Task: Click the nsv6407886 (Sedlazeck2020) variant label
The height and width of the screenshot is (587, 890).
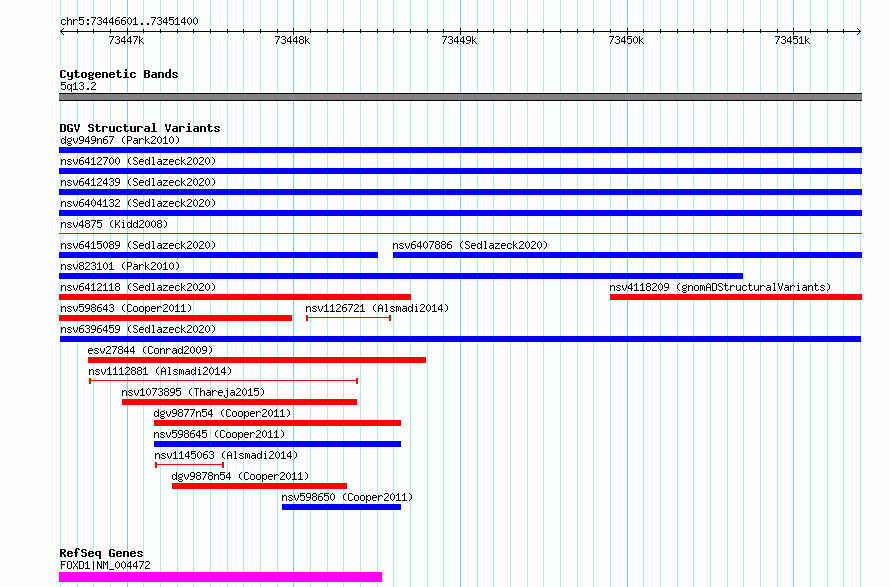Action: click(x=470, y=245)
